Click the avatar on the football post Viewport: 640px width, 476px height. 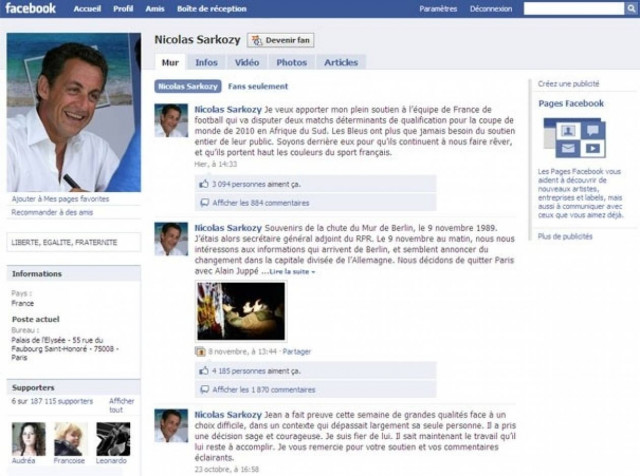pos(171,120)
